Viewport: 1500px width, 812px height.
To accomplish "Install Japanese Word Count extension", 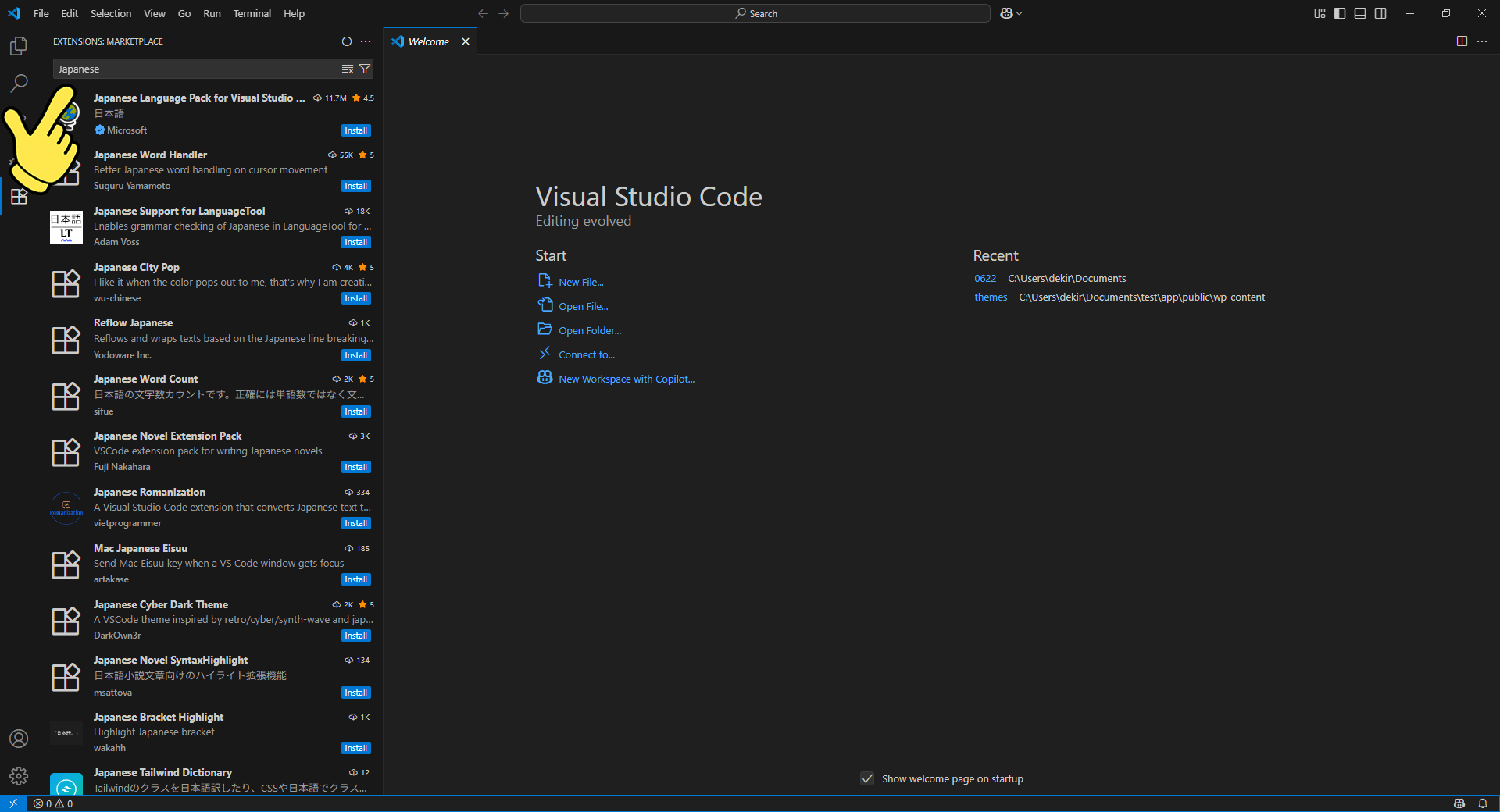I will pos(356,411).
